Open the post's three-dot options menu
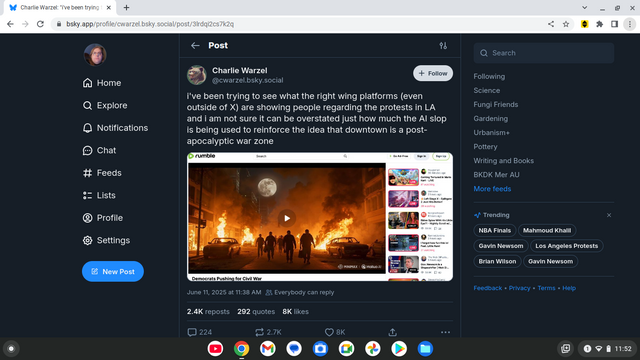 pyautogui.click(x=445, y=332)
